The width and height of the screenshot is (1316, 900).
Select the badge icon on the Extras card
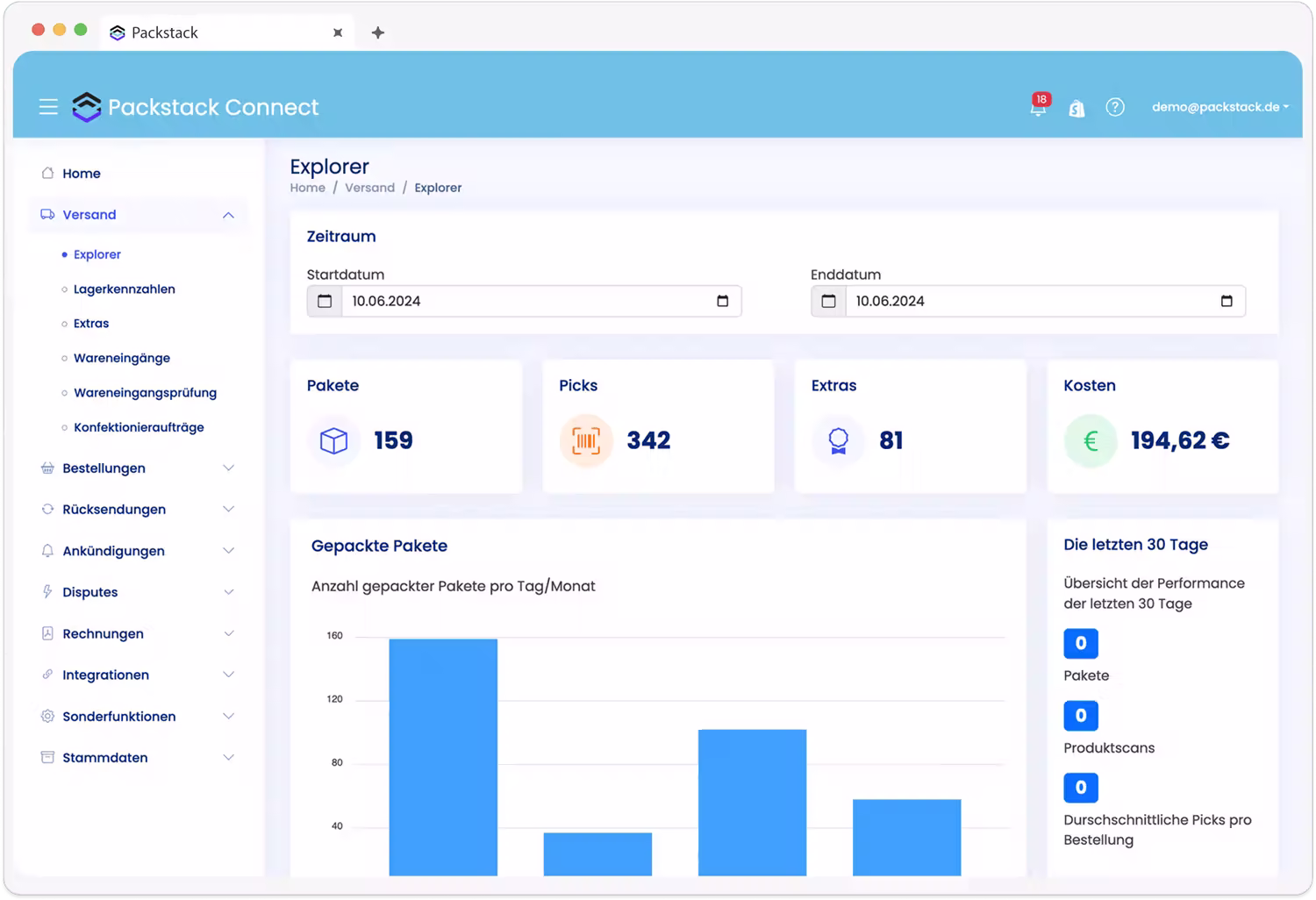838,440
